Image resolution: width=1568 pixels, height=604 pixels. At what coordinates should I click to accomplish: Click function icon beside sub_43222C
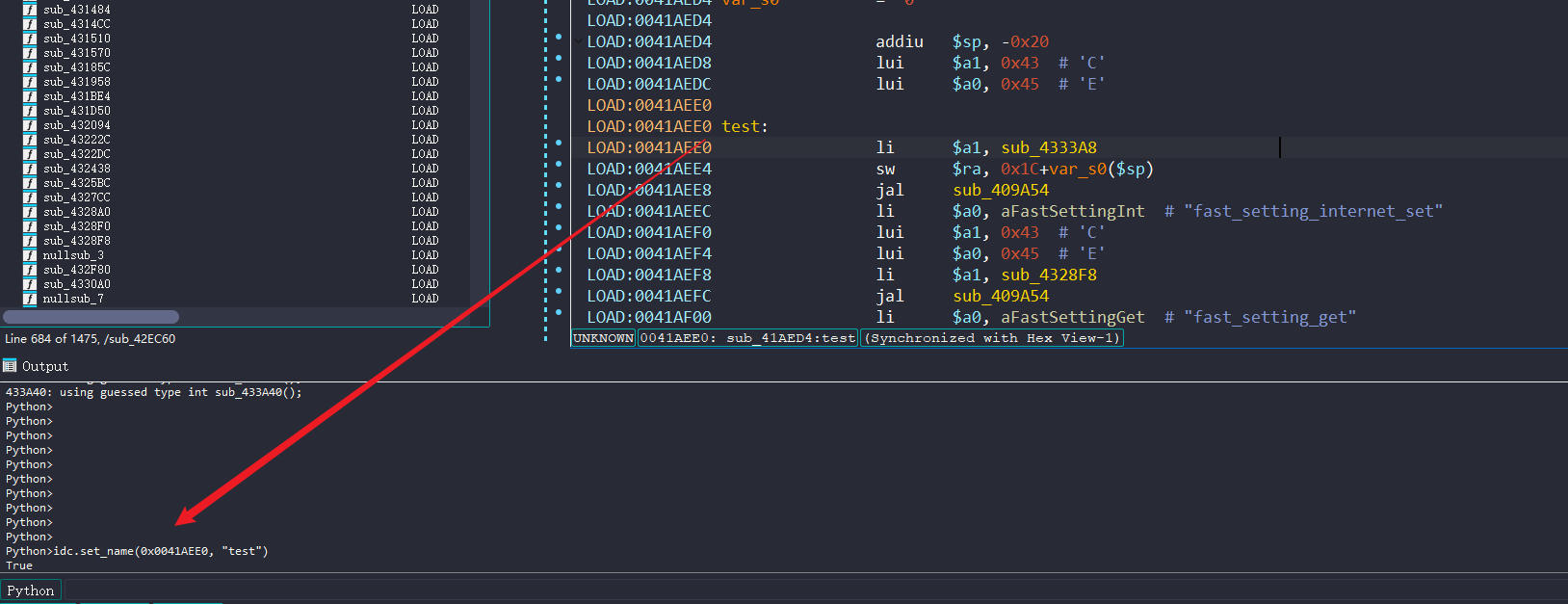click(x=30, y=140)
